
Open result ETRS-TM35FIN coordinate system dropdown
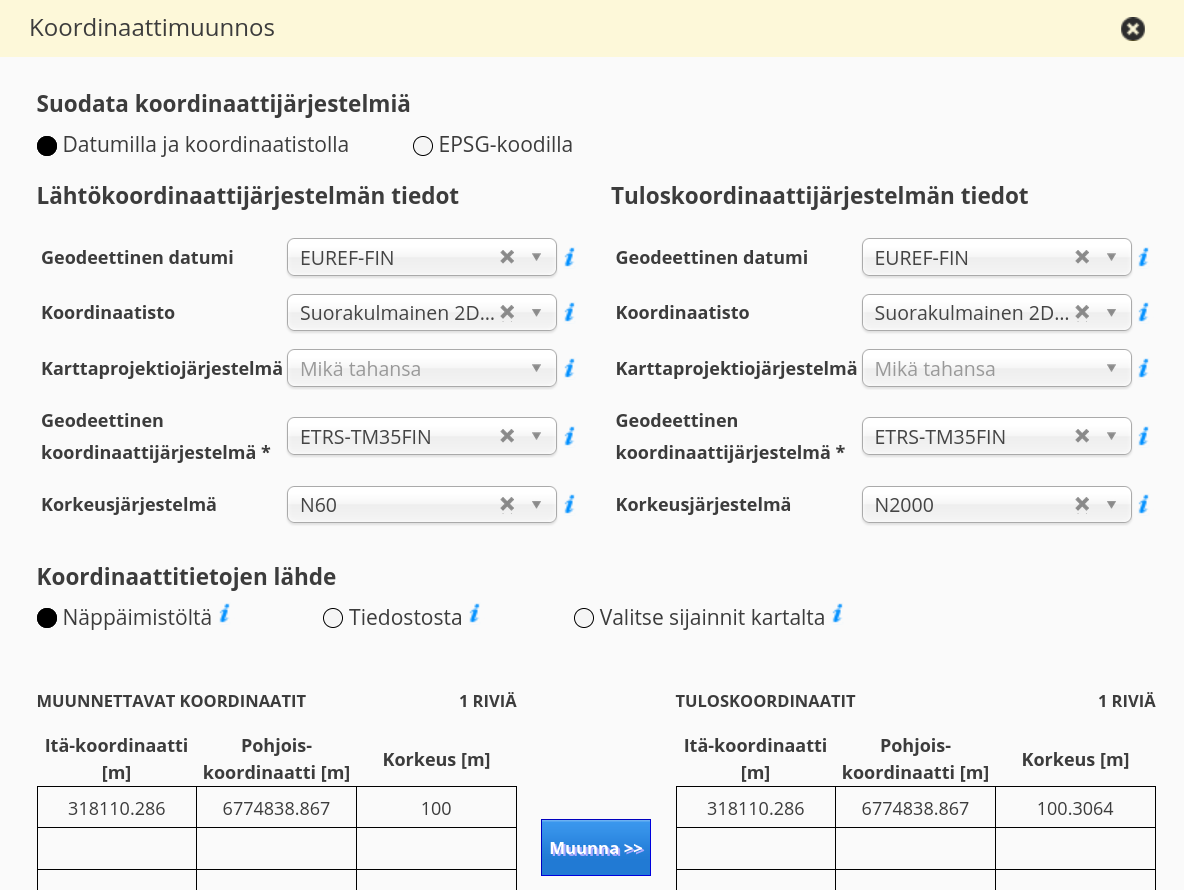pyautogui.click(x=1111, y=437)
